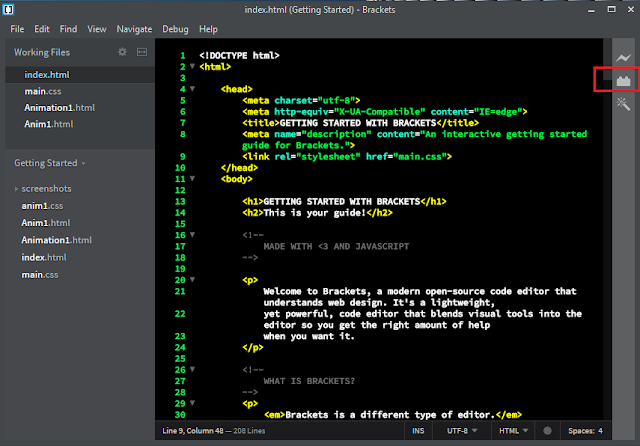Click the 'WHAT IS BRACKETS?' comment text
640x446 pixels.
[x=309, y=381]
